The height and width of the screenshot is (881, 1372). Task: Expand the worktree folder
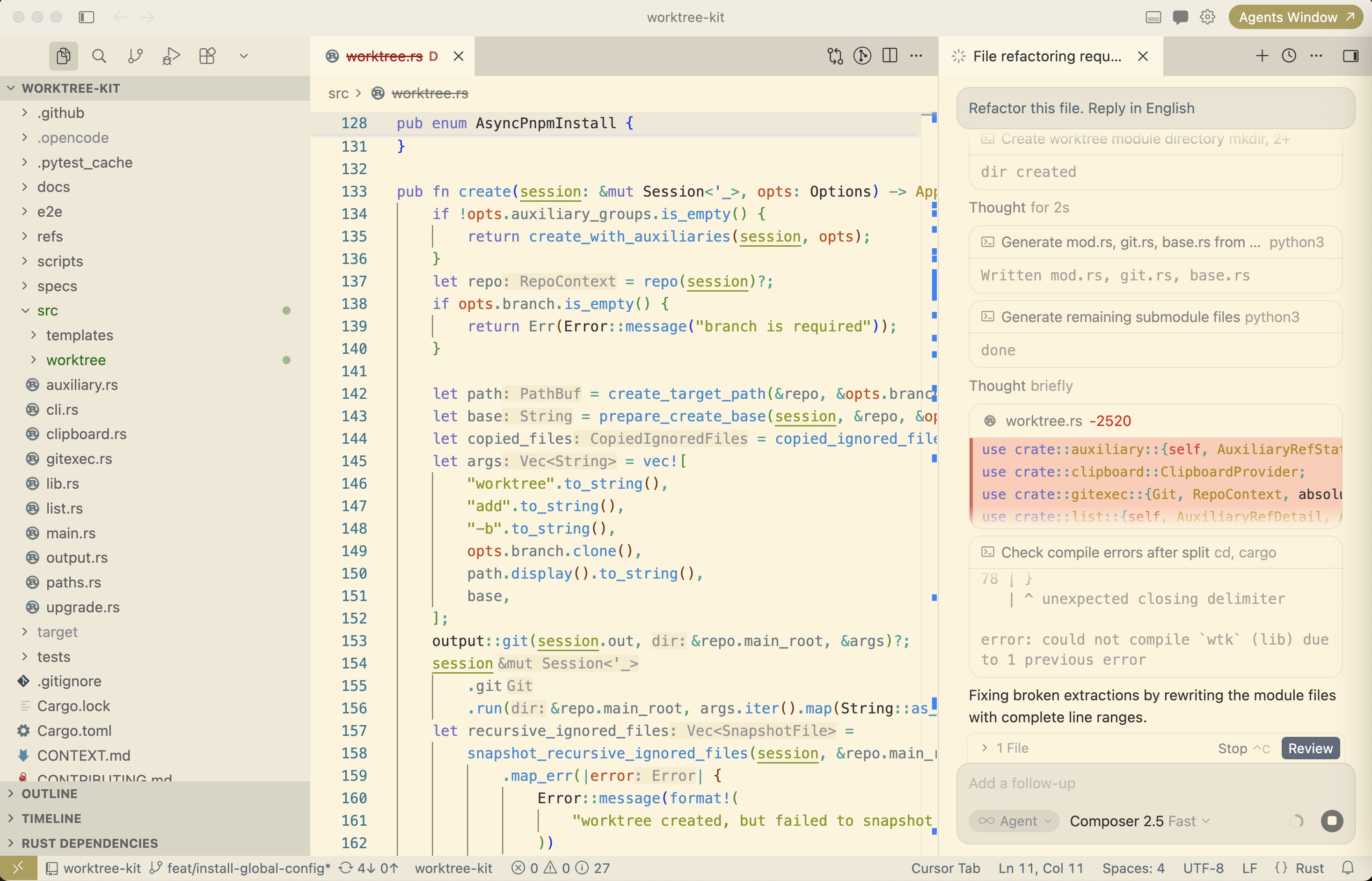155,360
